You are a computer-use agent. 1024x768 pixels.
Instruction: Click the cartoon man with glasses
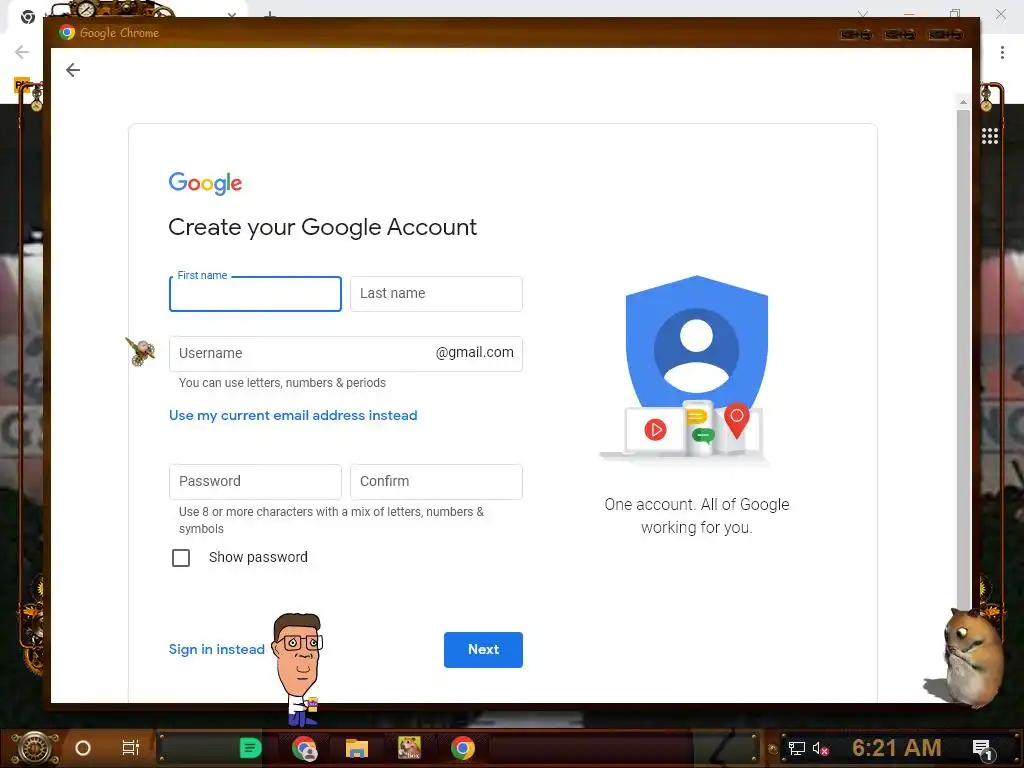tap(298, 669)
